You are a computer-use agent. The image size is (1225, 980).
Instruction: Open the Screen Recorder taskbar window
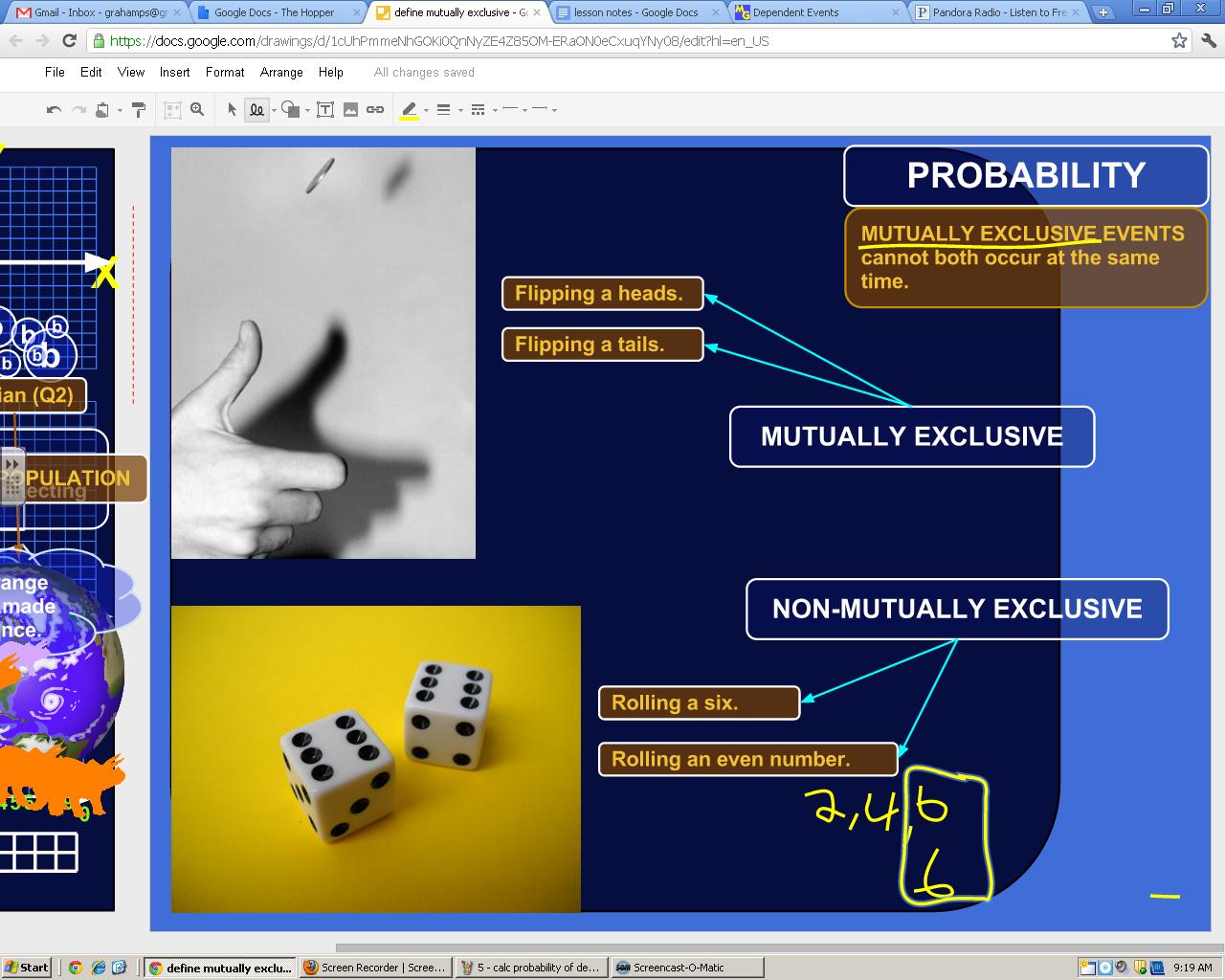[x=374, y=968]
